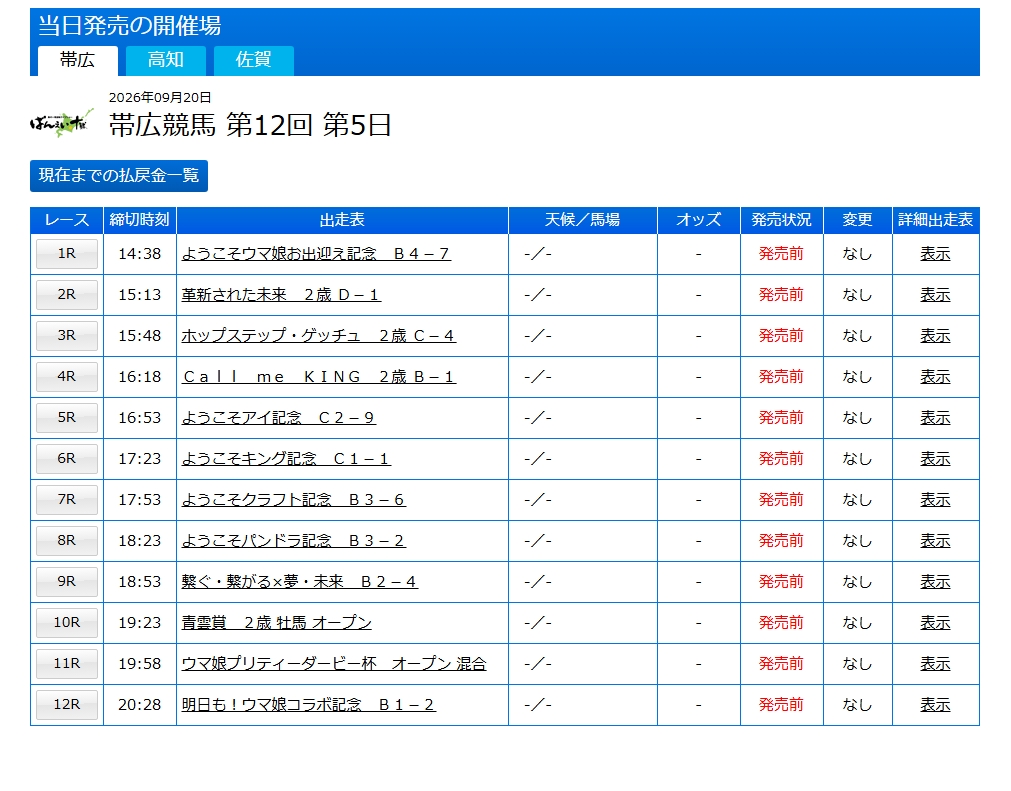Open 現在までの払戻金一覧 payout list
The width and height of the screenshot is (1011, 791).
point(119,175)
